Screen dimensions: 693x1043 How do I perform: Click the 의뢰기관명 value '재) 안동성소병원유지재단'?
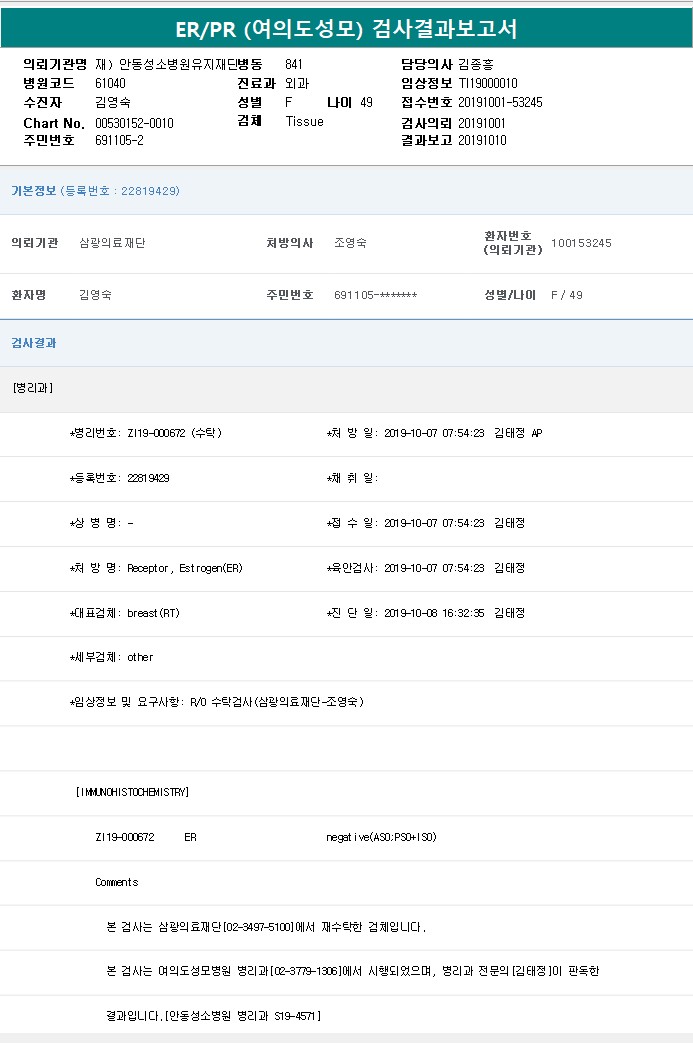tap(166, 65)
